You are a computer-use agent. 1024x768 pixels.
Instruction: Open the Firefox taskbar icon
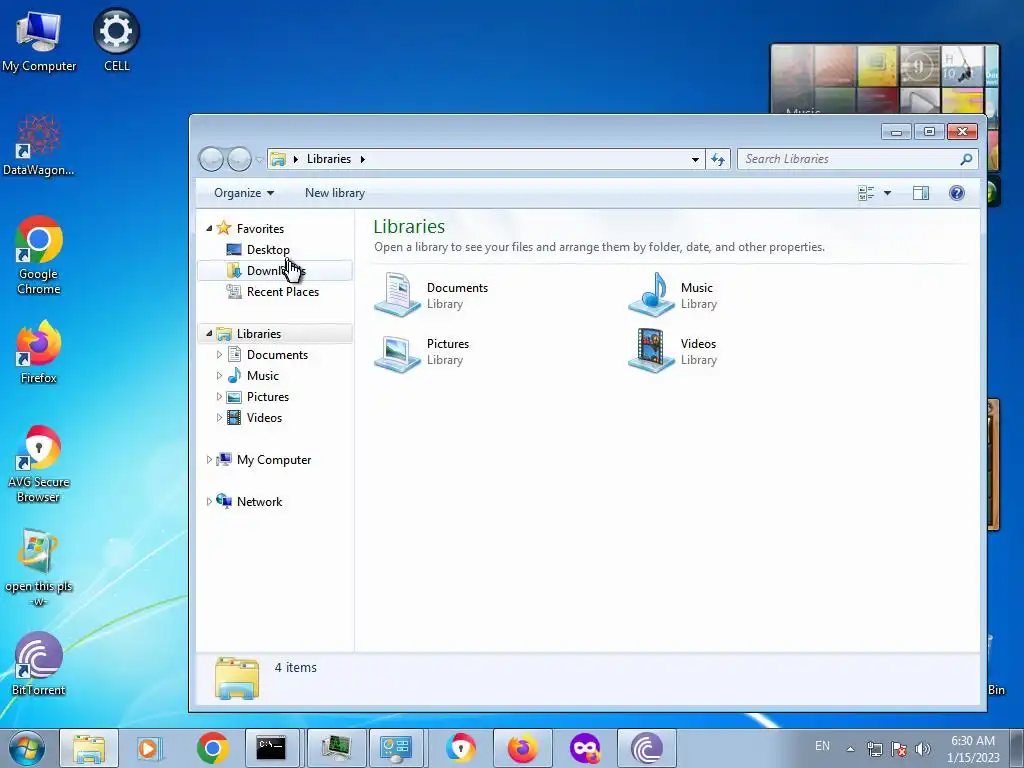[522, 748]
